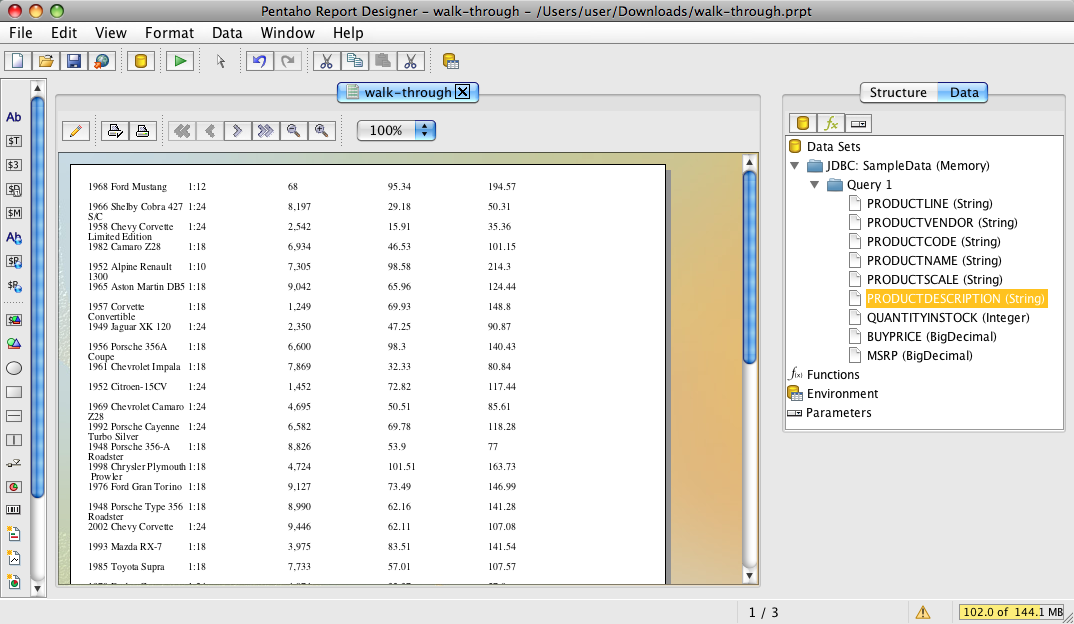Click the Print icon in the preview toolbar

coord(142,131)
